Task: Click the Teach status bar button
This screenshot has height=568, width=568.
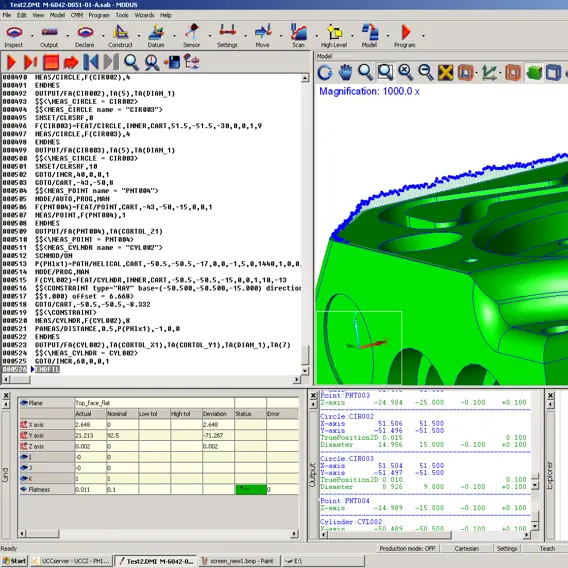Action: pos(547,548)
